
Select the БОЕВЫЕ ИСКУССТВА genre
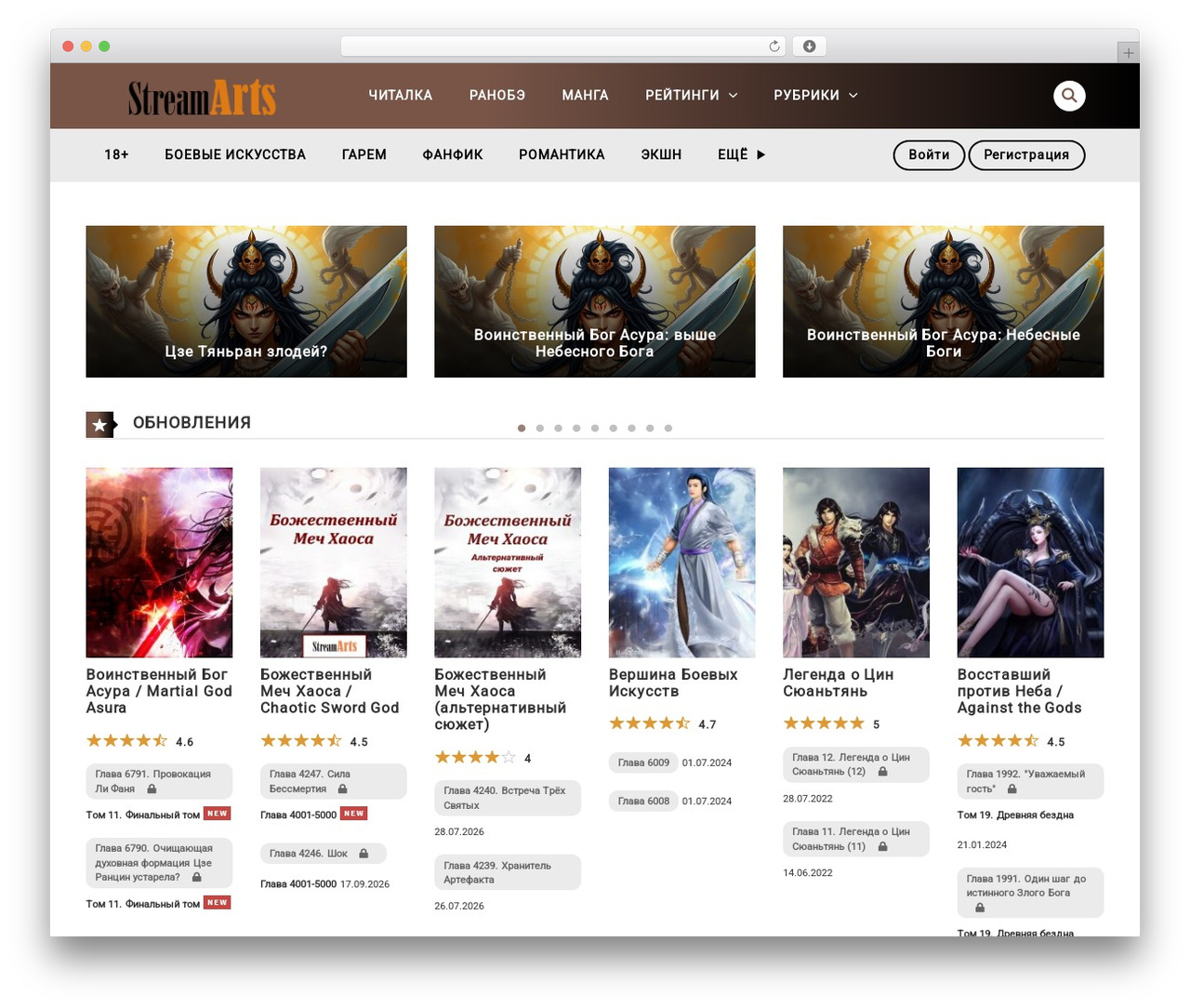pos(235,154)
